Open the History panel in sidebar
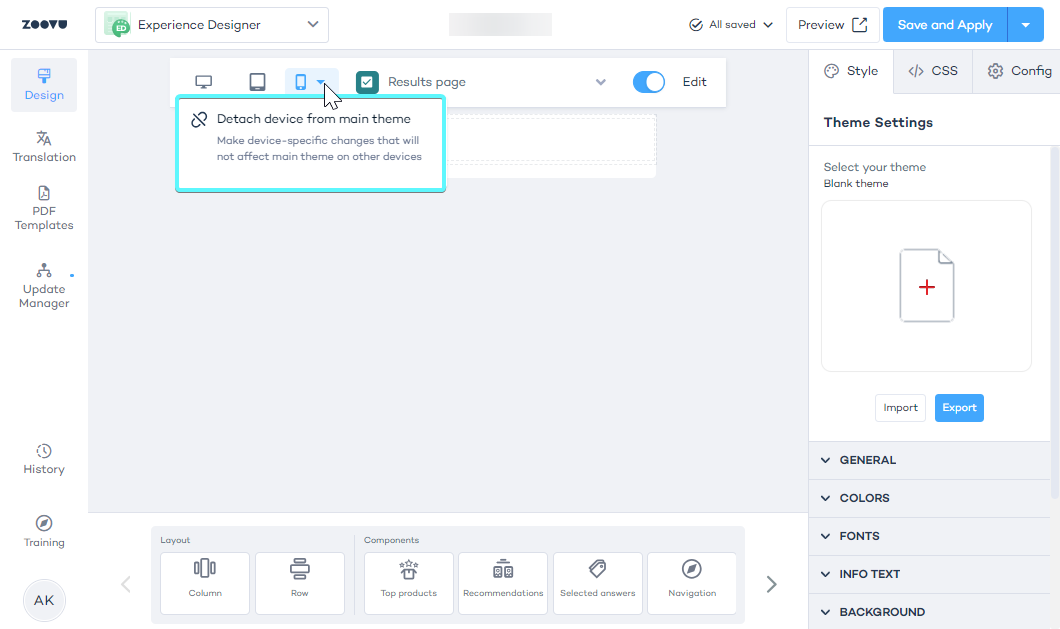Viewport: 1060px width, 629px height. 44,459
